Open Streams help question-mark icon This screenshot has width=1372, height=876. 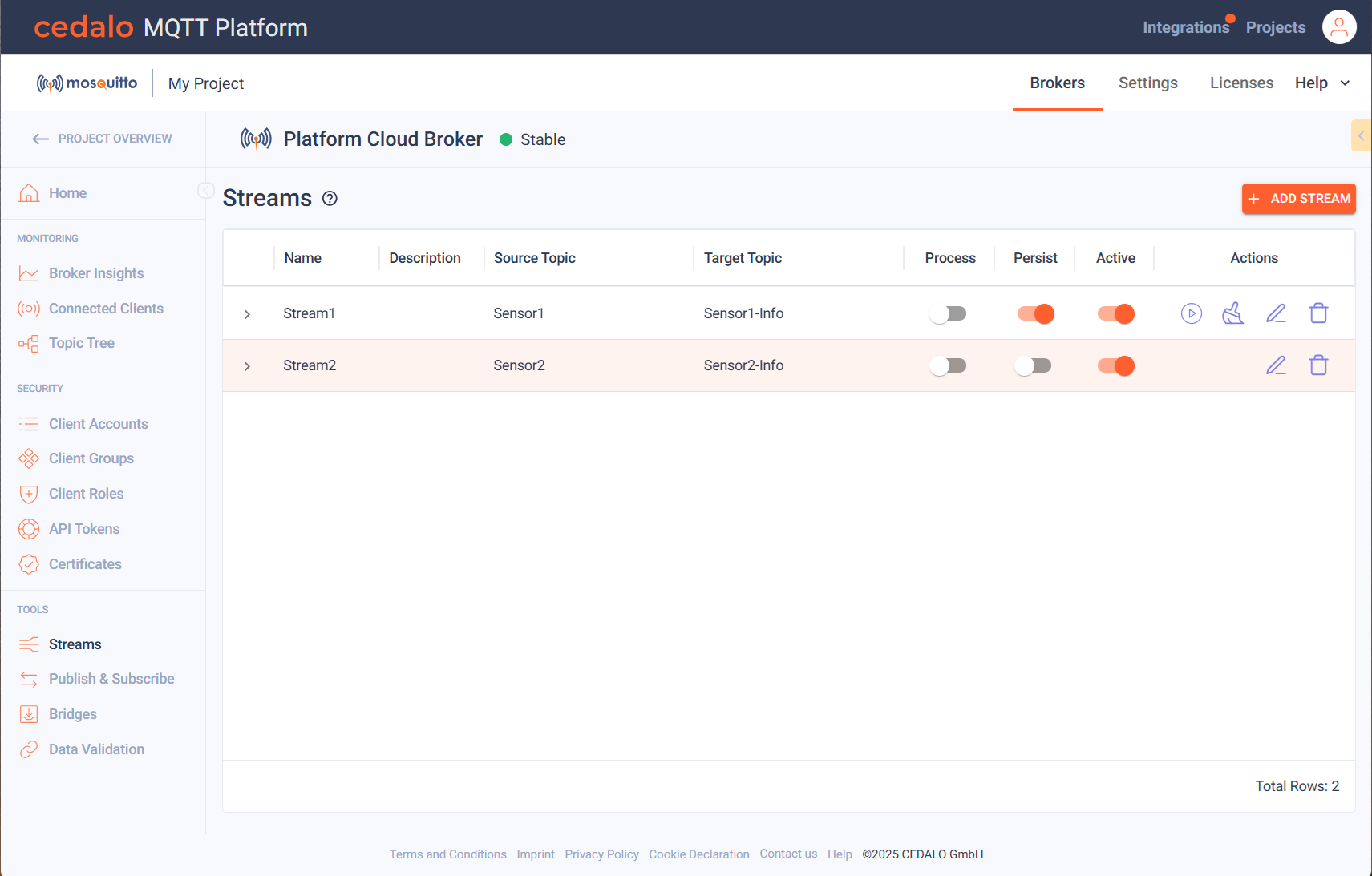[330, 199]
